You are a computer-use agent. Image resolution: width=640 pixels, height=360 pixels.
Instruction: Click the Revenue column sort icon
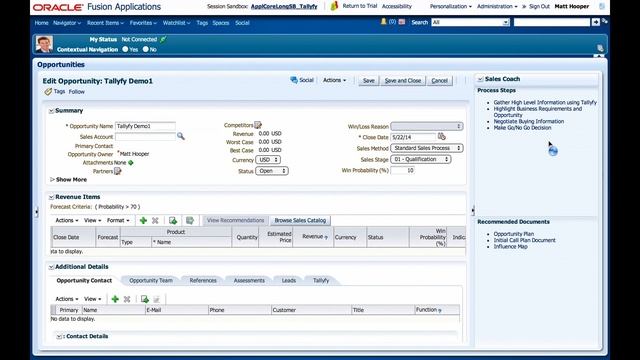tap(326, 237)
